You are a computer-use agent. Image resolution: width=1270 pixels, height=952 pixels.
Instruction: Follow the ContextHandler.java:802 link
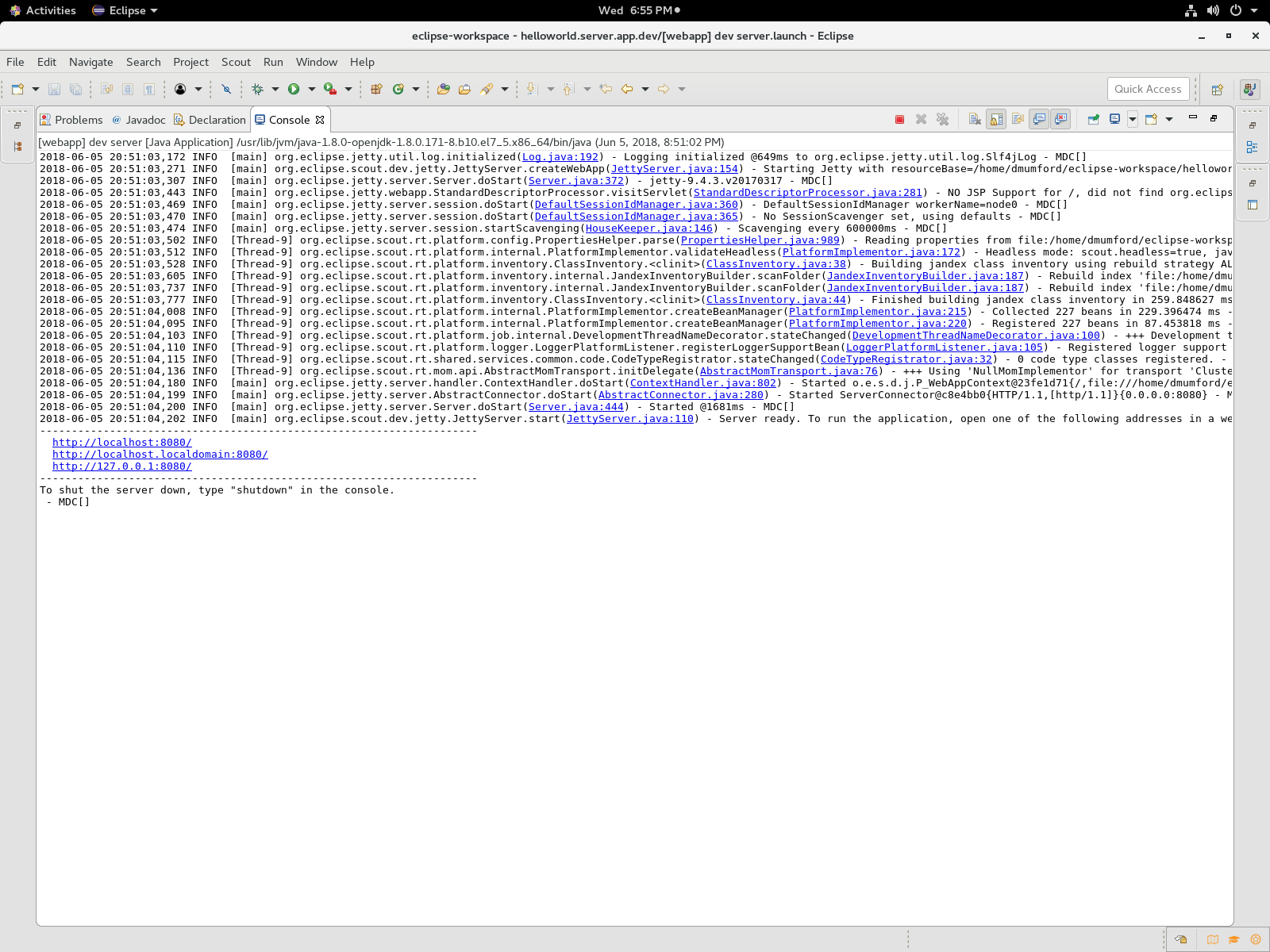coord(703,383)
